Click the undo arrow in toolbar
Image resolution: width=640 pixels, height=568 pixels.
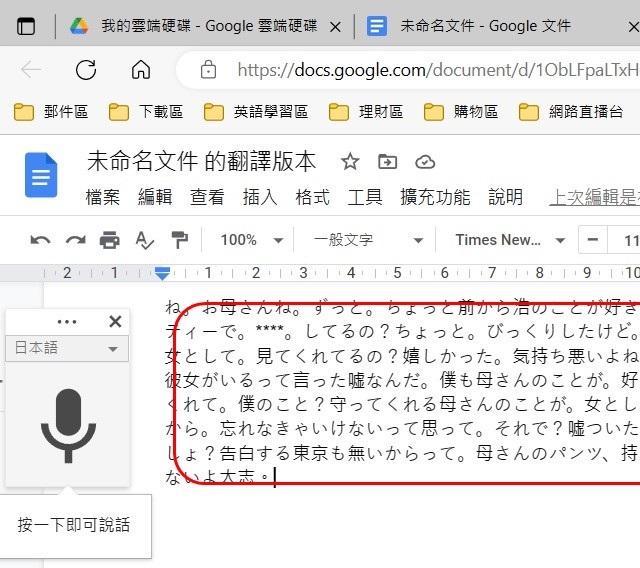point(40,240)
